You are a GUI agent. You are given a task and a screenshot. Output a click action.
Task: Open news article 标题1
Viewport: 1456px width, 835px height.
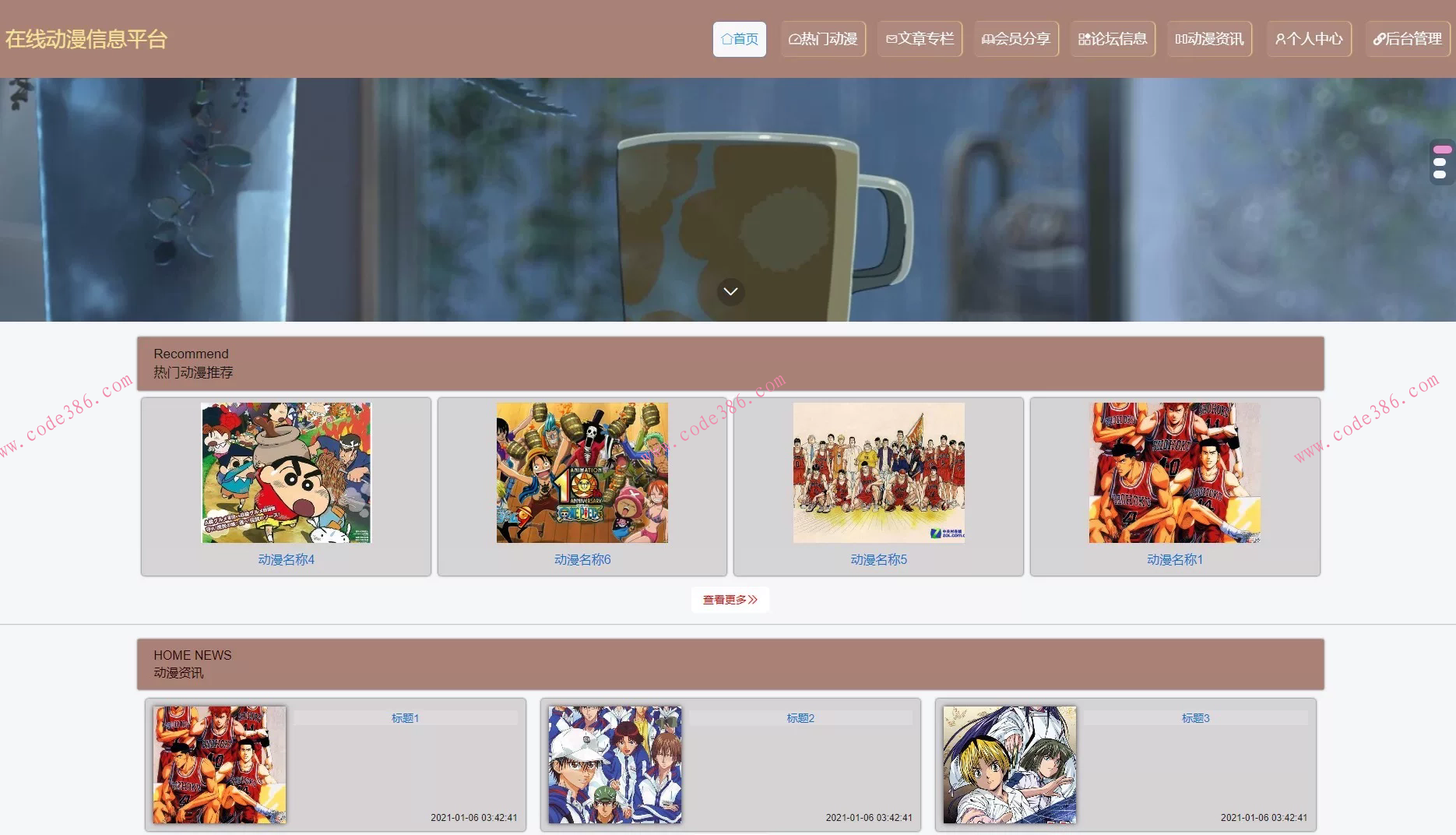pyautogui.click(x=405, y=718)
